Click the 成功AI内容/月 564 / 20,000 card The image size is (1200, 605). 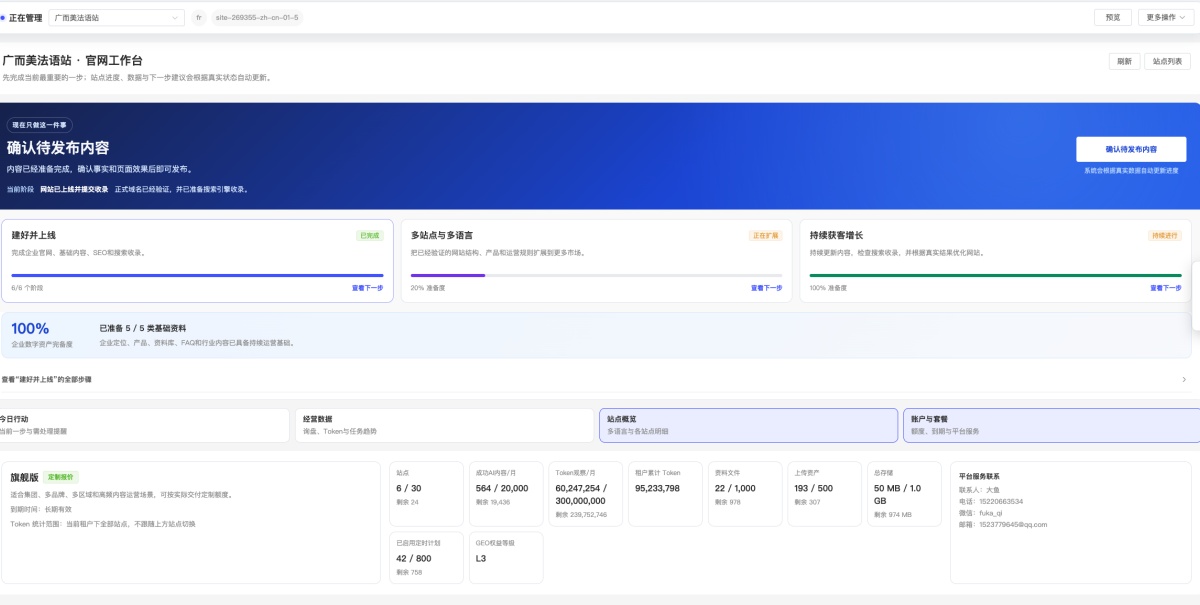pos(506,494)
